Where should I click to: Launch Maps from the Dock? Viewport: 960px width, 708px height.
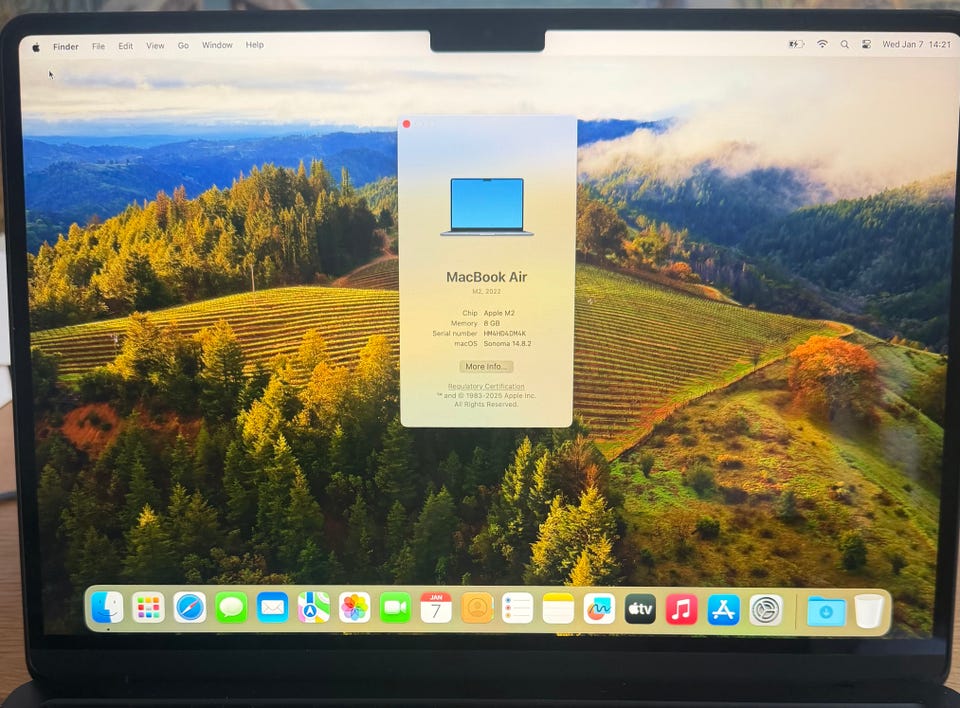pos(313,608)
